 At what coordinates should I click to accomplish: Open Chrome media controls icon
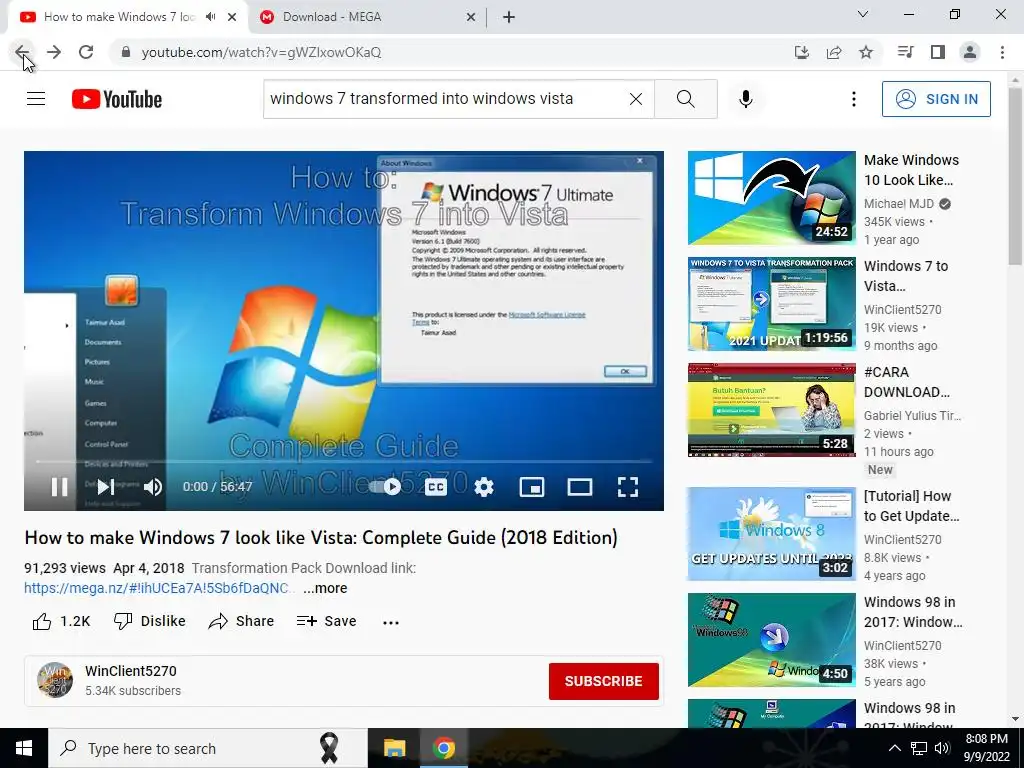coord(905,52)
